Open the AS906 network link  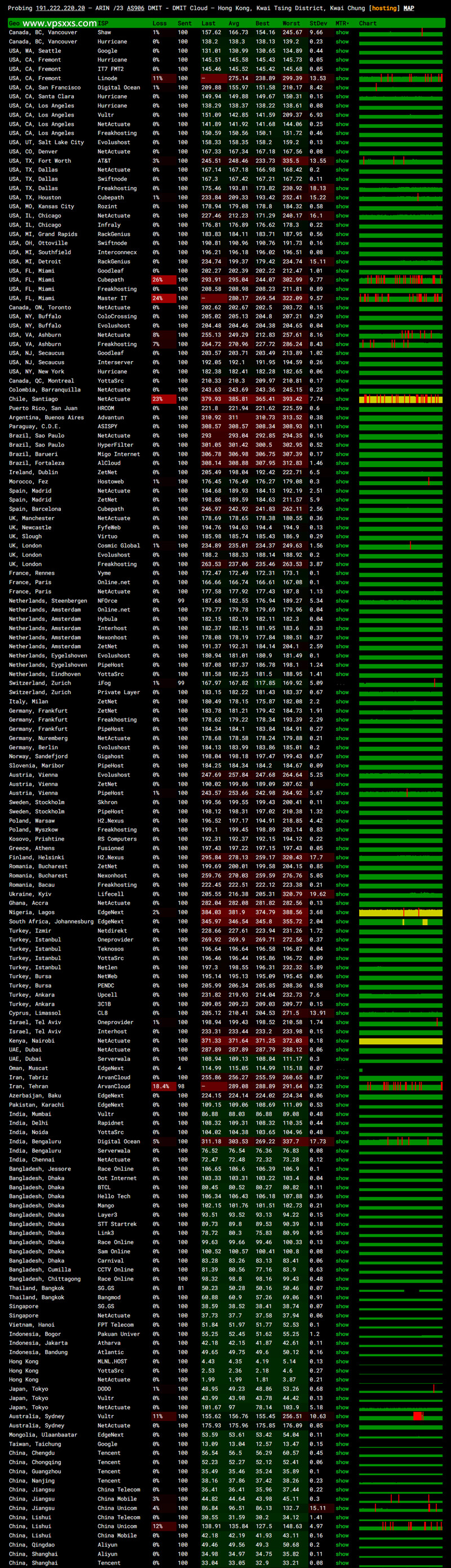coord(135,8)
